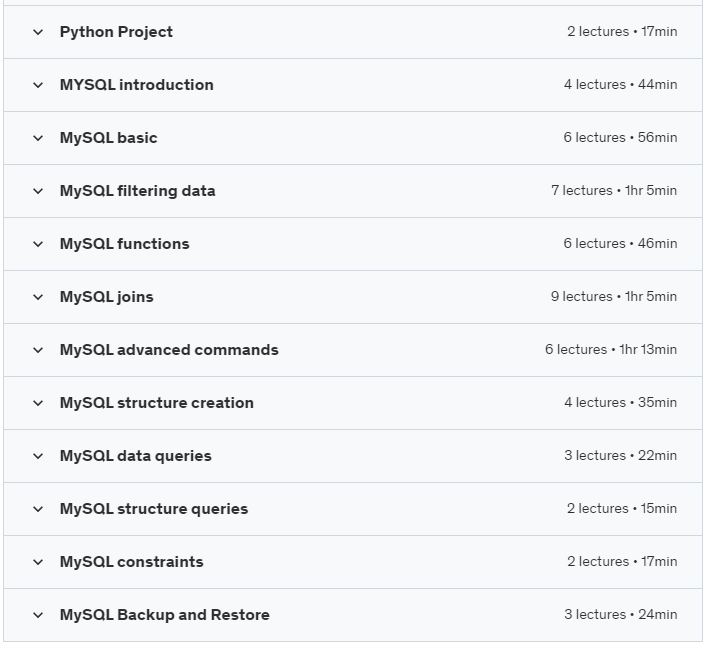Open the MySQL Backup and Restore title
This screenshot has width=706, height=645.
click(165, 615)
